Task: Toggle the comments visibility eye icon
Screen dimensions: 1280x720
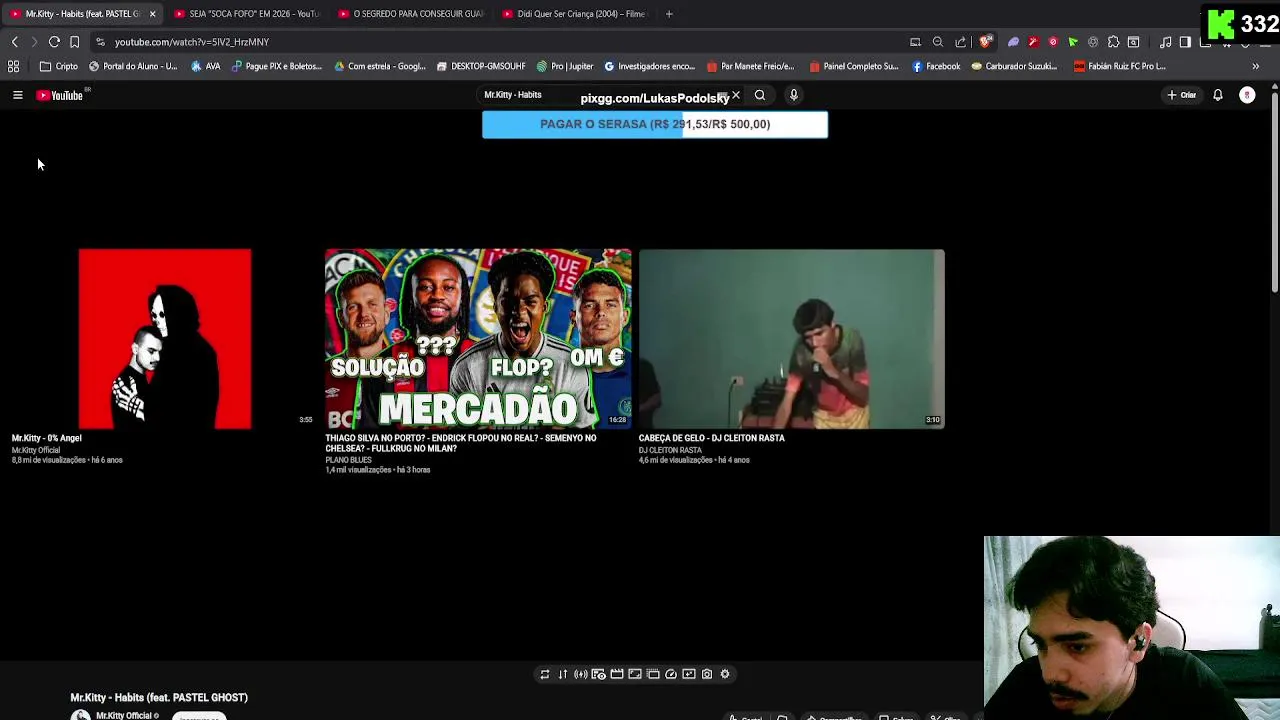Action: (x=599, y=674)
